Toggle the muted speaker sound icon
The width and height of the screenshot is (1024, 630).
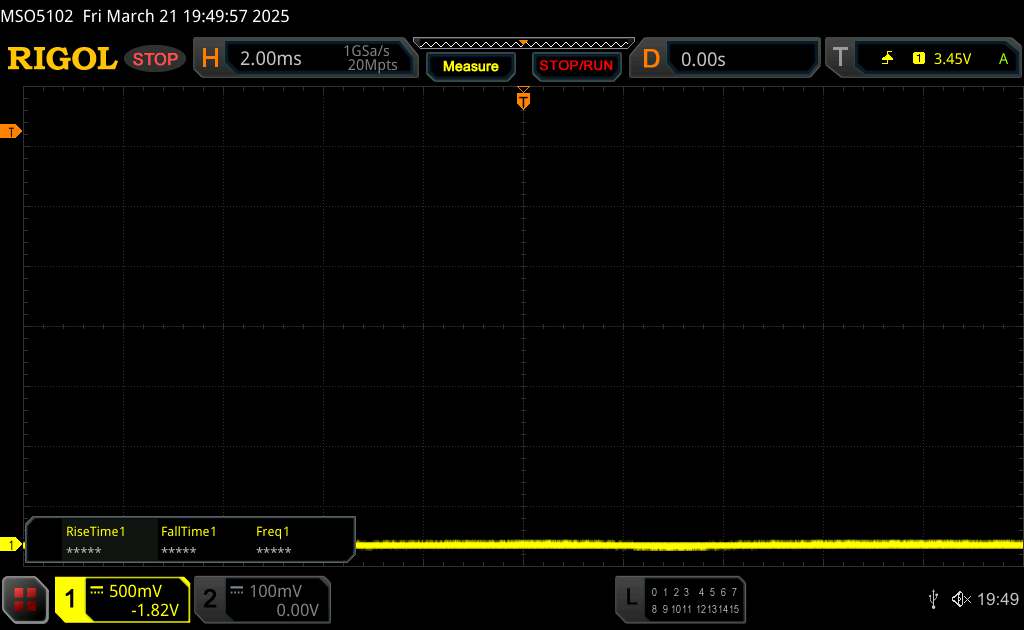(961, 599)
